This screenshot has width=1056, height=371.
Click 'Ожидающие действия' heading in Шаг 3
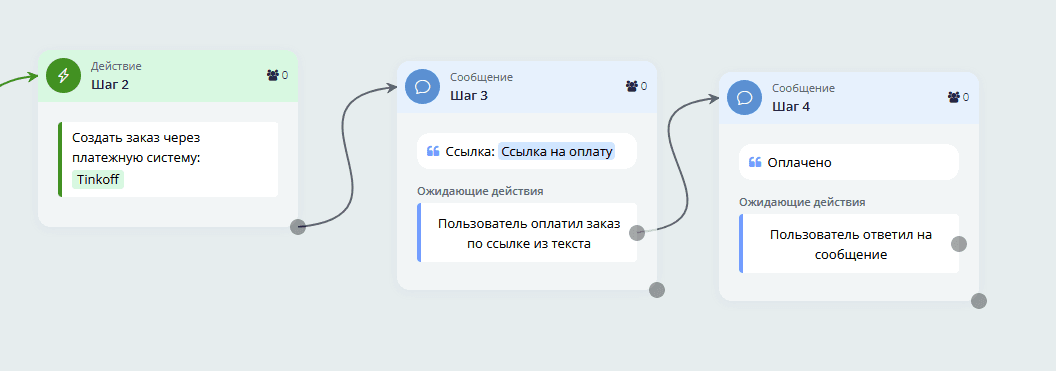tap(480, 191)
